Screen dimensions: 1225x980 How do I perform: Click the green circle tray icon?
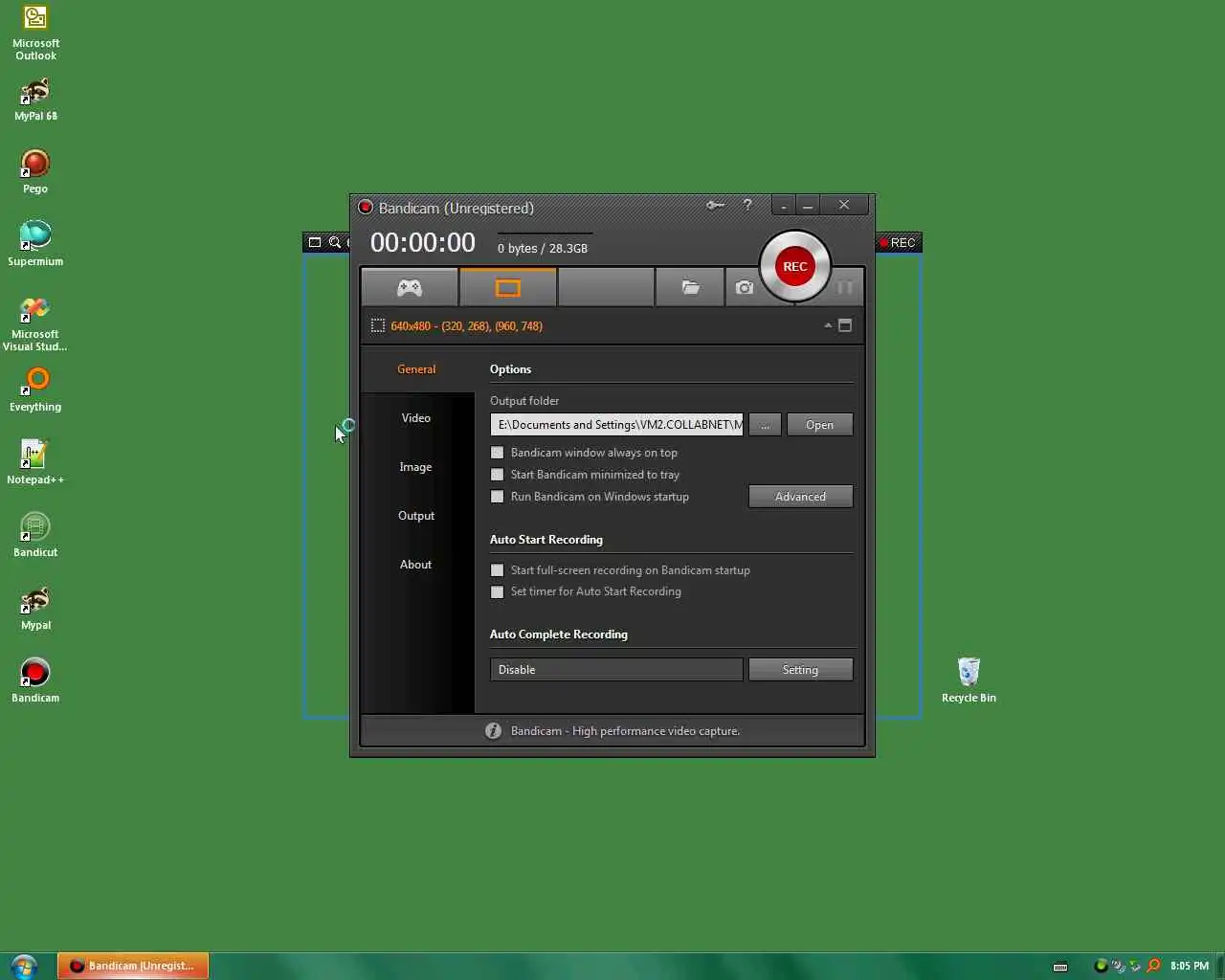coord(1101,966)
